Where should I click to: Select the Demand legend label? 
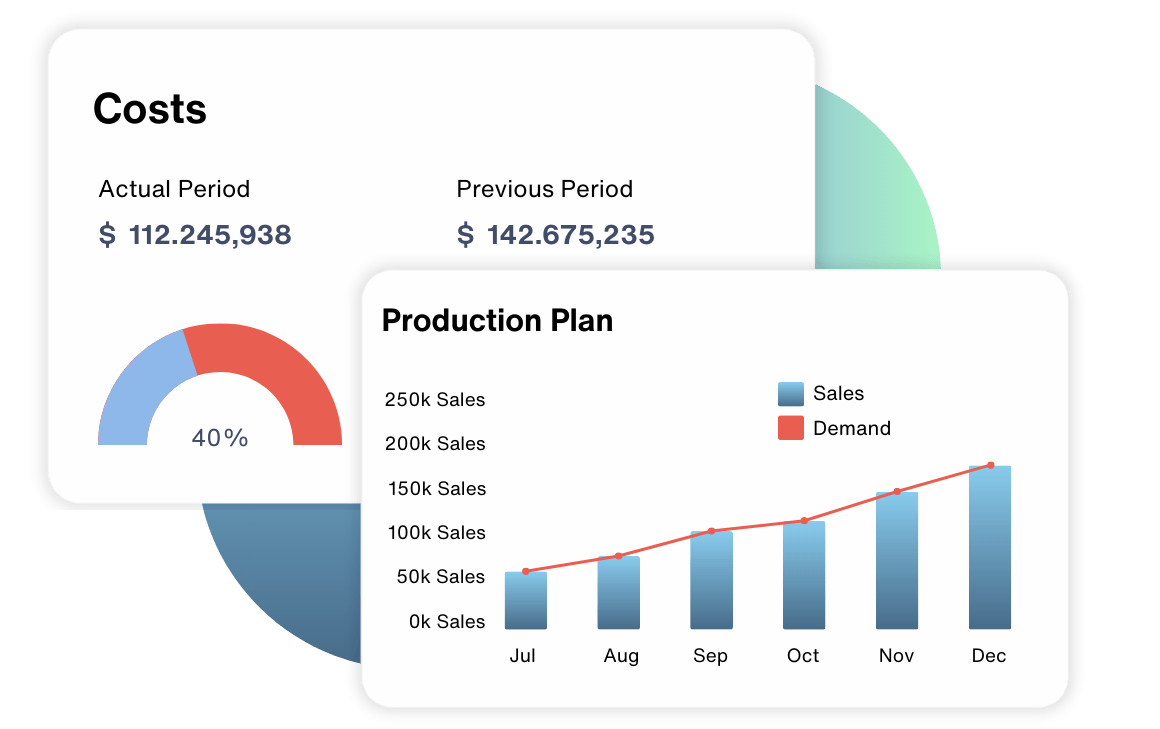(851, 428)
